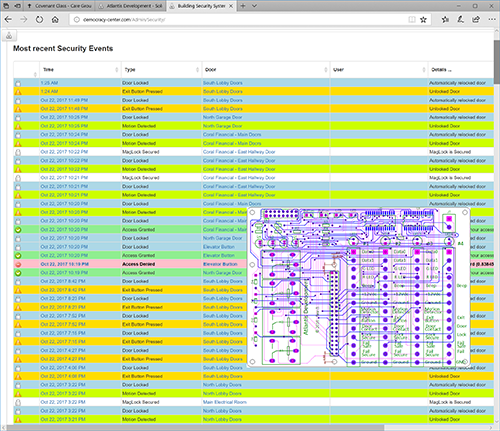Click the padlock icon on the 10:22 PM MagLock Secured row
The image size is (500, 431).
coord(18,152)
